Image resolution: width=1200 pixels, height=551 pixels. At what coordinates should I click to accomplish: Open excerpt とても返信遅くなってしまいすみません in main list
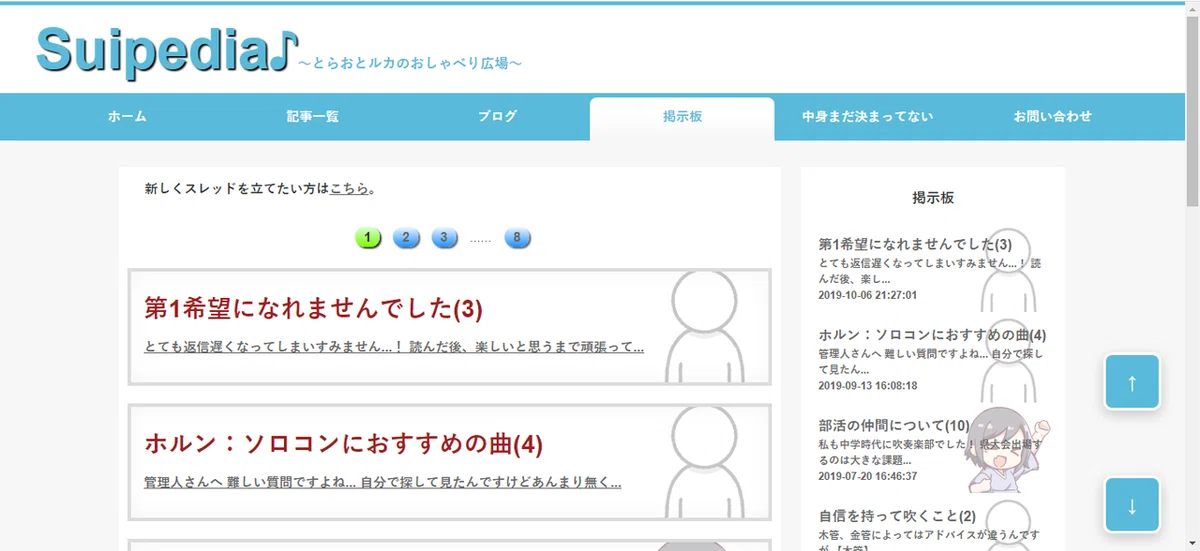(394, 347)
